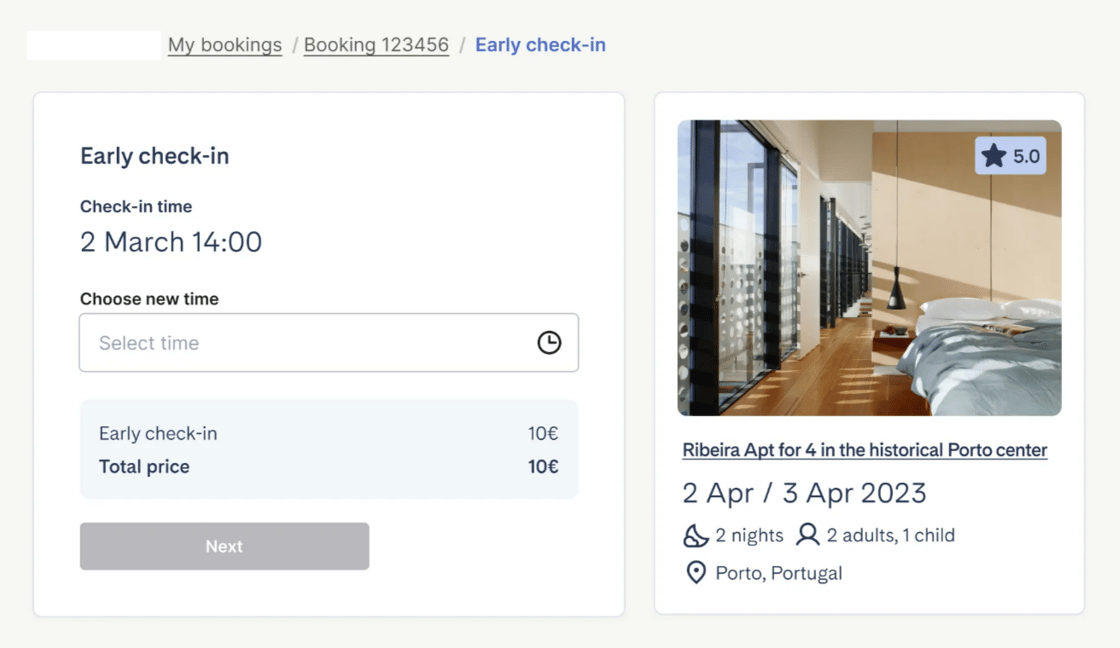The height and width of the screenshot is (648, 1120).
Task: Go to Booking 123456 breadcrumb
Action: coord(376,45)
